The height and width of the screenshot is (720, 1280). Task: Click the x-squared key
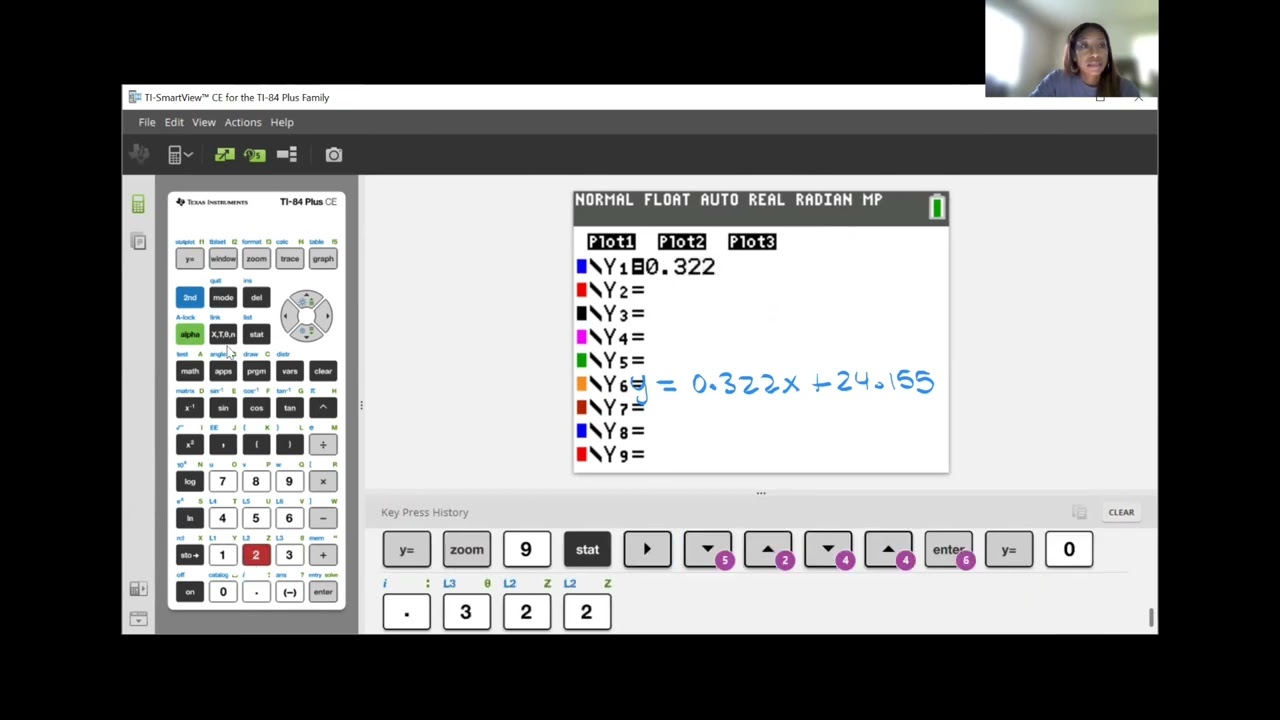coord(190,445)
